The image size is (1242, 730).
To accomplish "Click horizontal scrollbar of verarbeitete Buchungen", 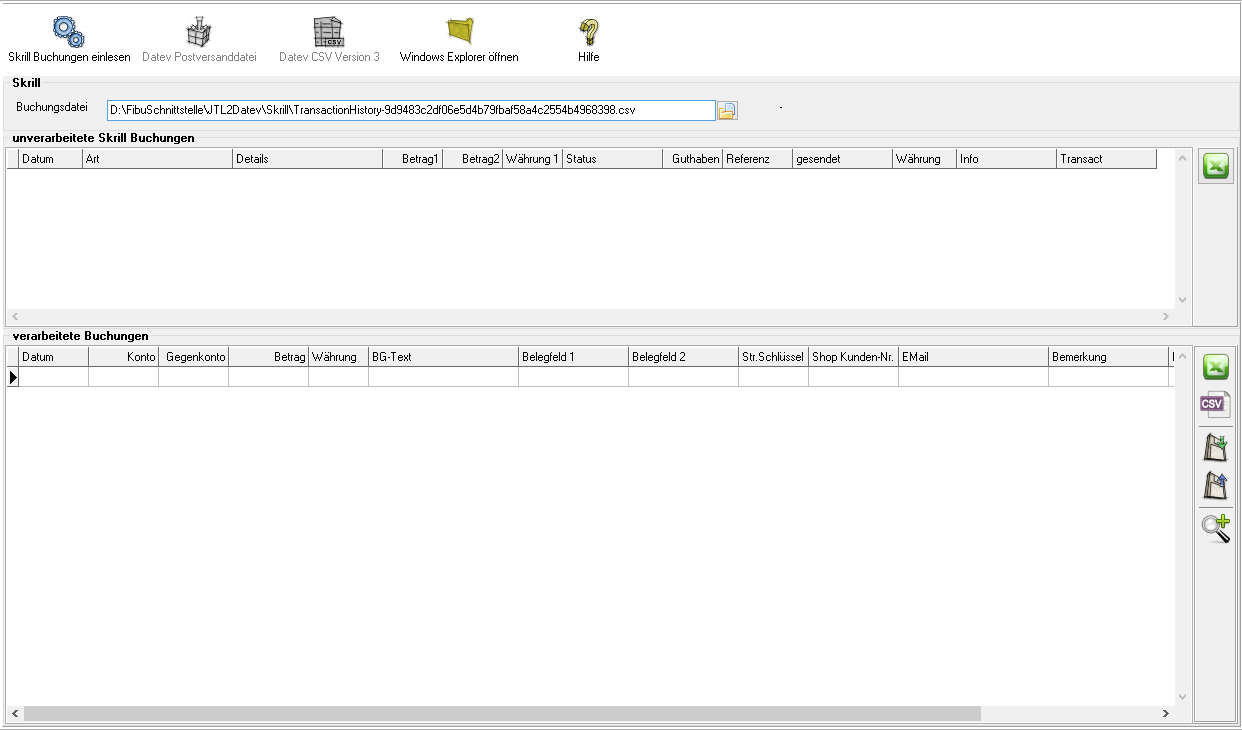I will [502, 714].
